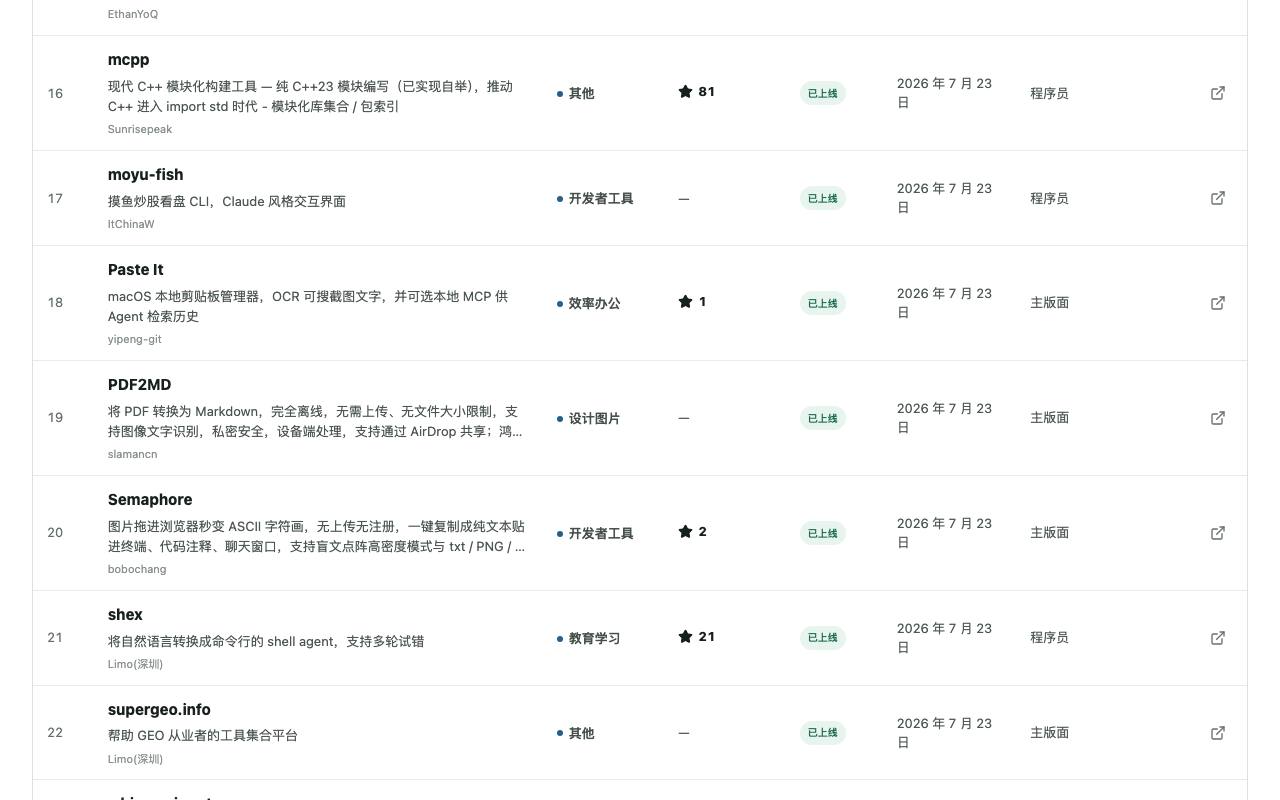Open the Paste It project title

pos(135,270)
